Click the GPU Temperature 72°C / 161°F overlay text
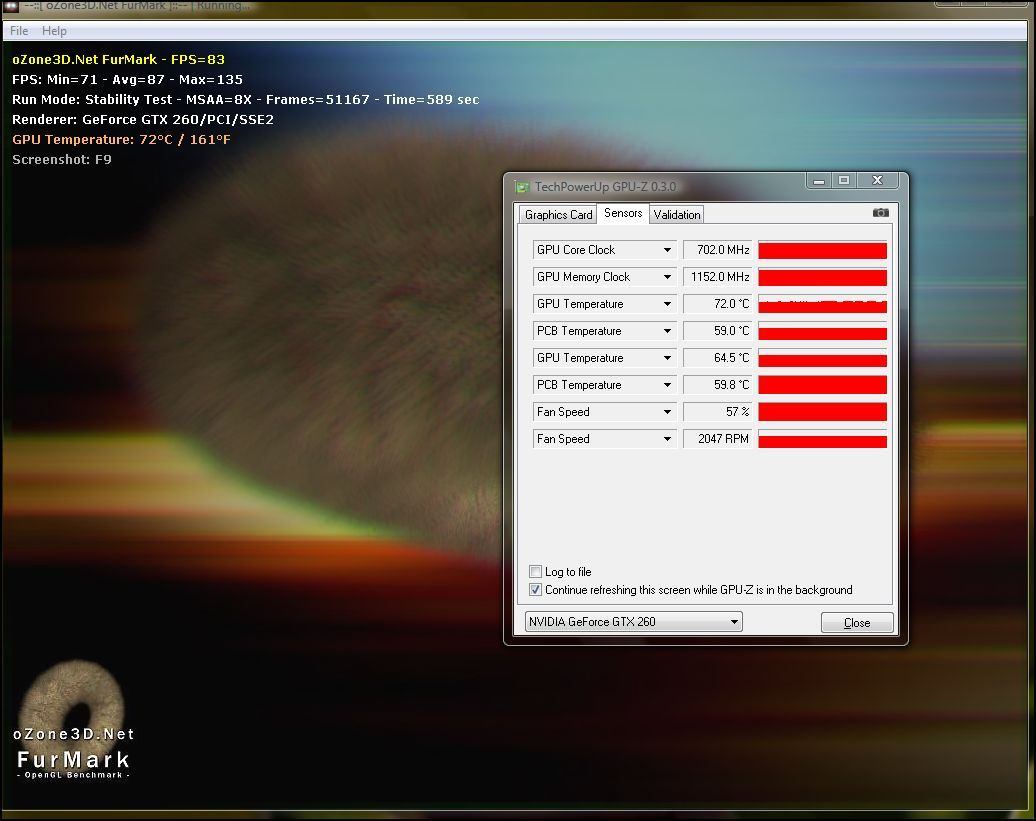The height and width of the screenshot is (821, 1036). pos(122,139)
